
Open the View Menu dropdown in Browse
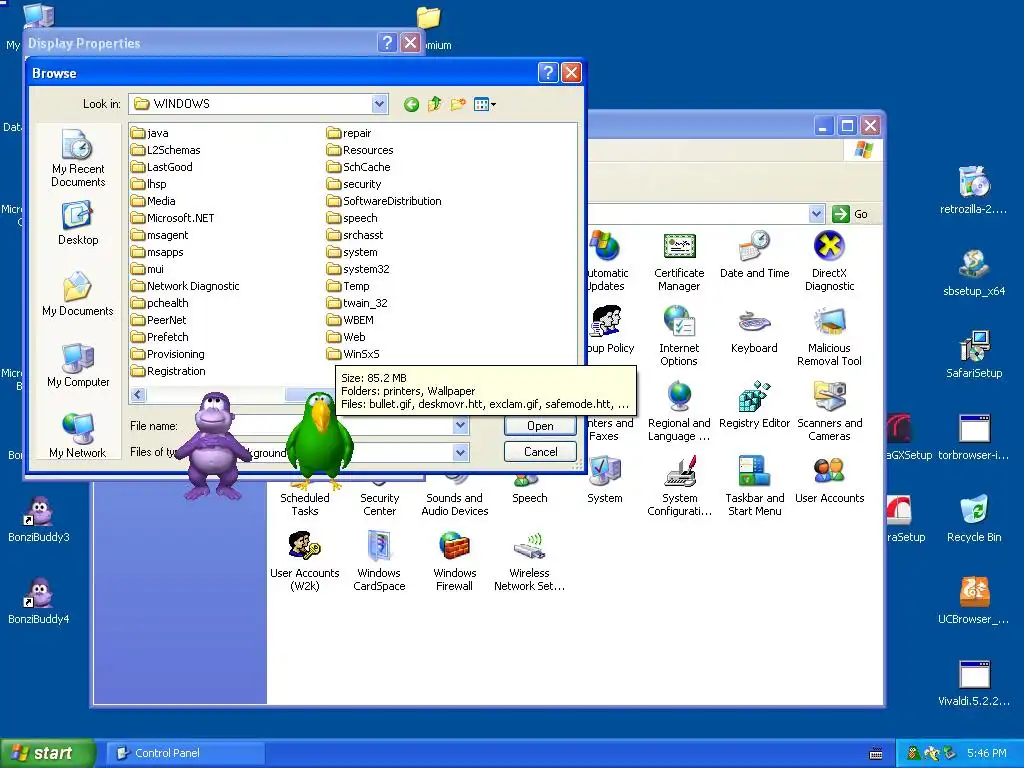pyautogui.click(x=485, y=104)
